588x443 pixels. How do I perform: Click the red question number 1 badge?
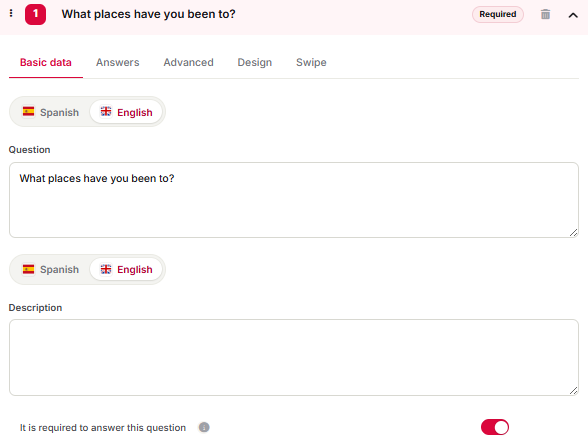coord(35,14)
